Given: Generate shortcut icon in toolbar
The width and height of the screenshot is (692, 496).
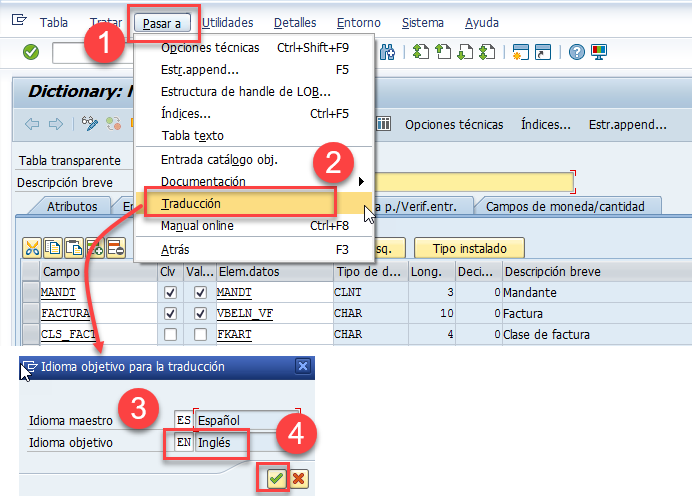Looking at the screenshot, I should coord(543,52).
